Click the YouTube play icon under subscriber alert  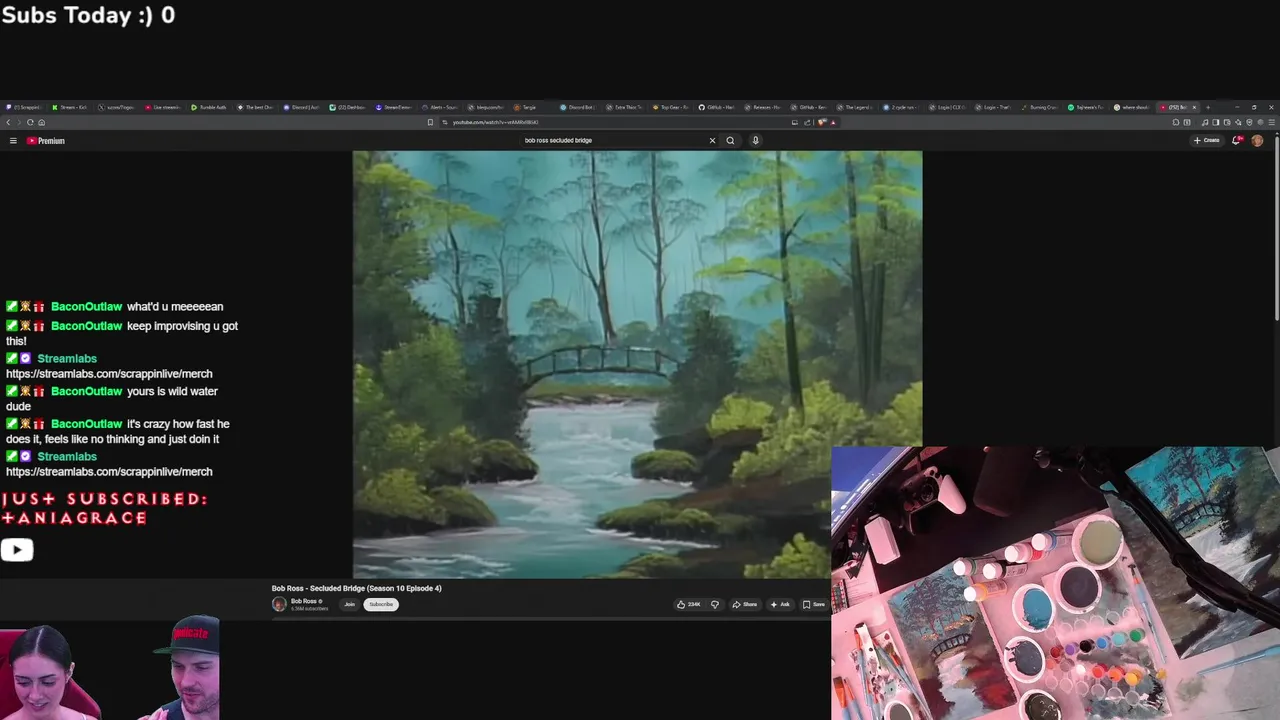[17, 550]
